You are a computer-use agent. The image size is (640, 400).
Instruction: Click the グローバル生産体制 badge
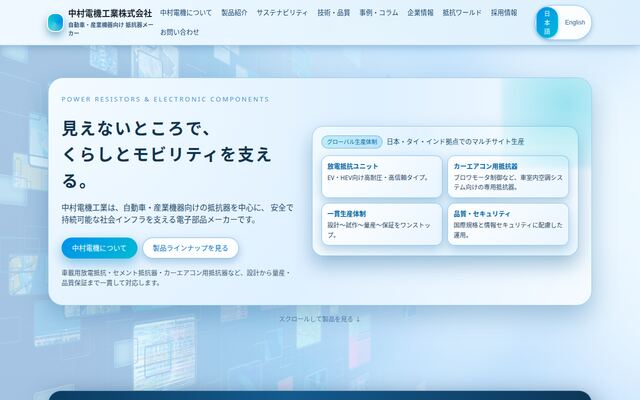(352, 142)
